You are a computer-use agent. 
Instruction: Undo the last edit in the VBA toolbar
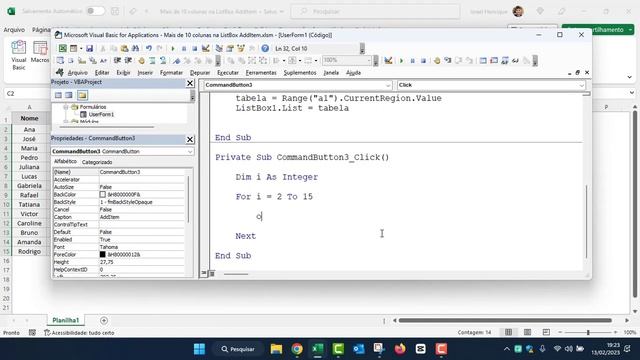point(149,49)
